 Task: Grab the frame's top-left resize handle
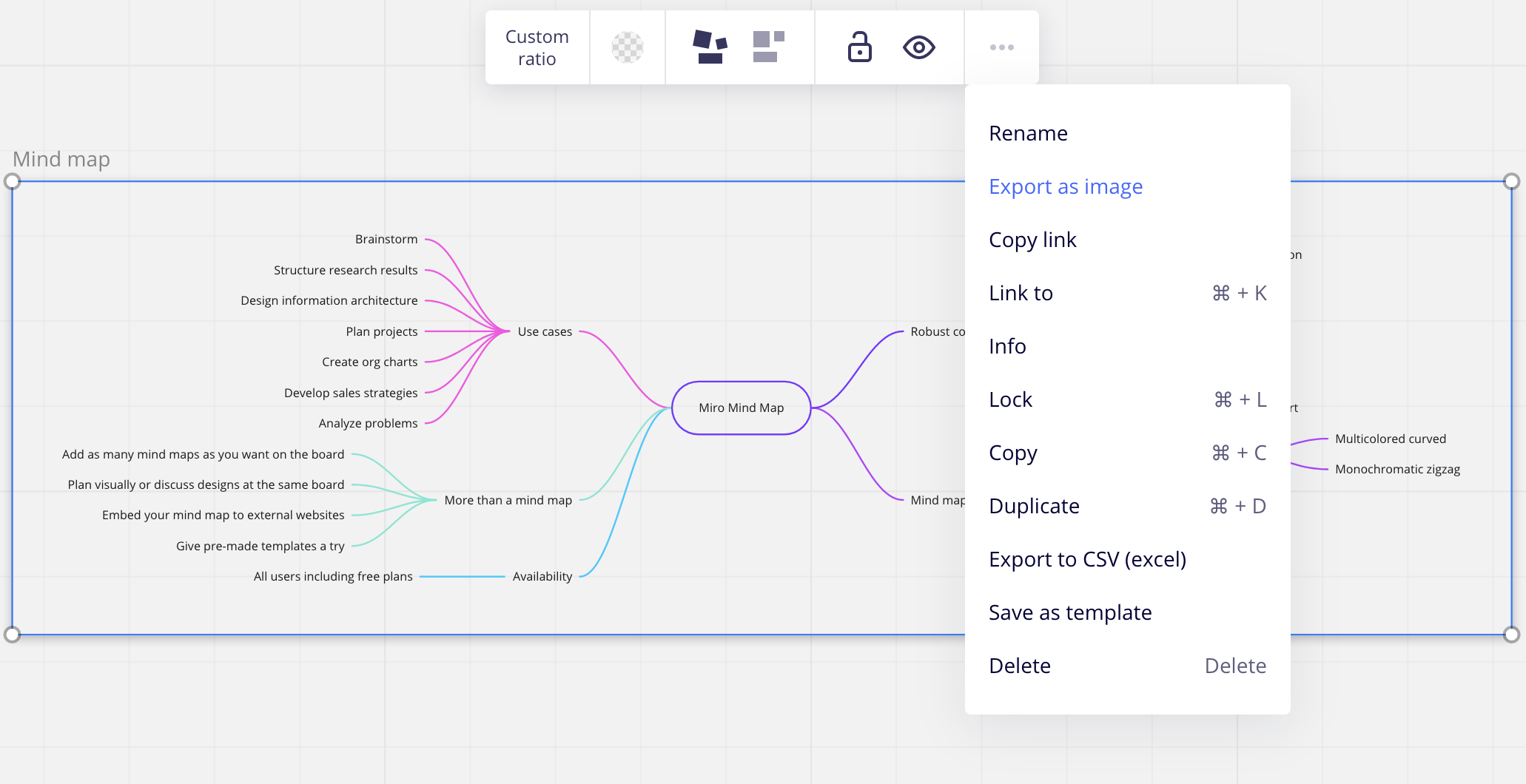coord(13,181)
